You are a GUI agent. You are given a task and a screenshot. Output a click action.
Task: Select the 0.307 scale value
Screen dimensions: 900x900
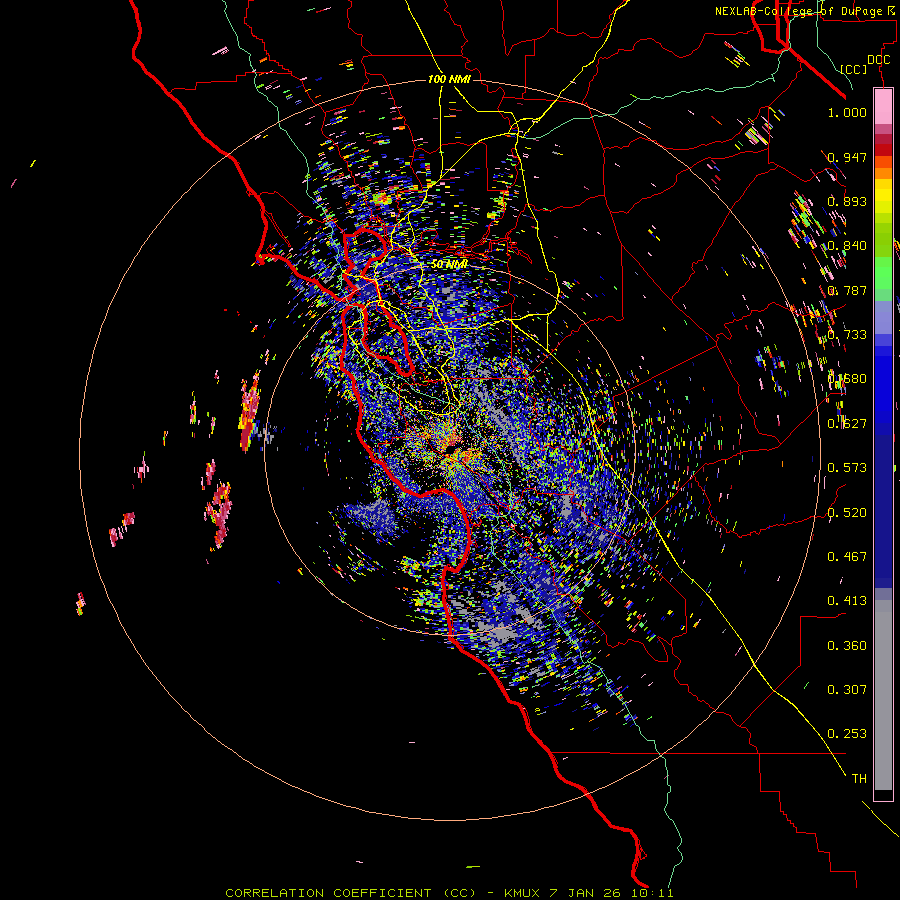click(x=847, y=689)
